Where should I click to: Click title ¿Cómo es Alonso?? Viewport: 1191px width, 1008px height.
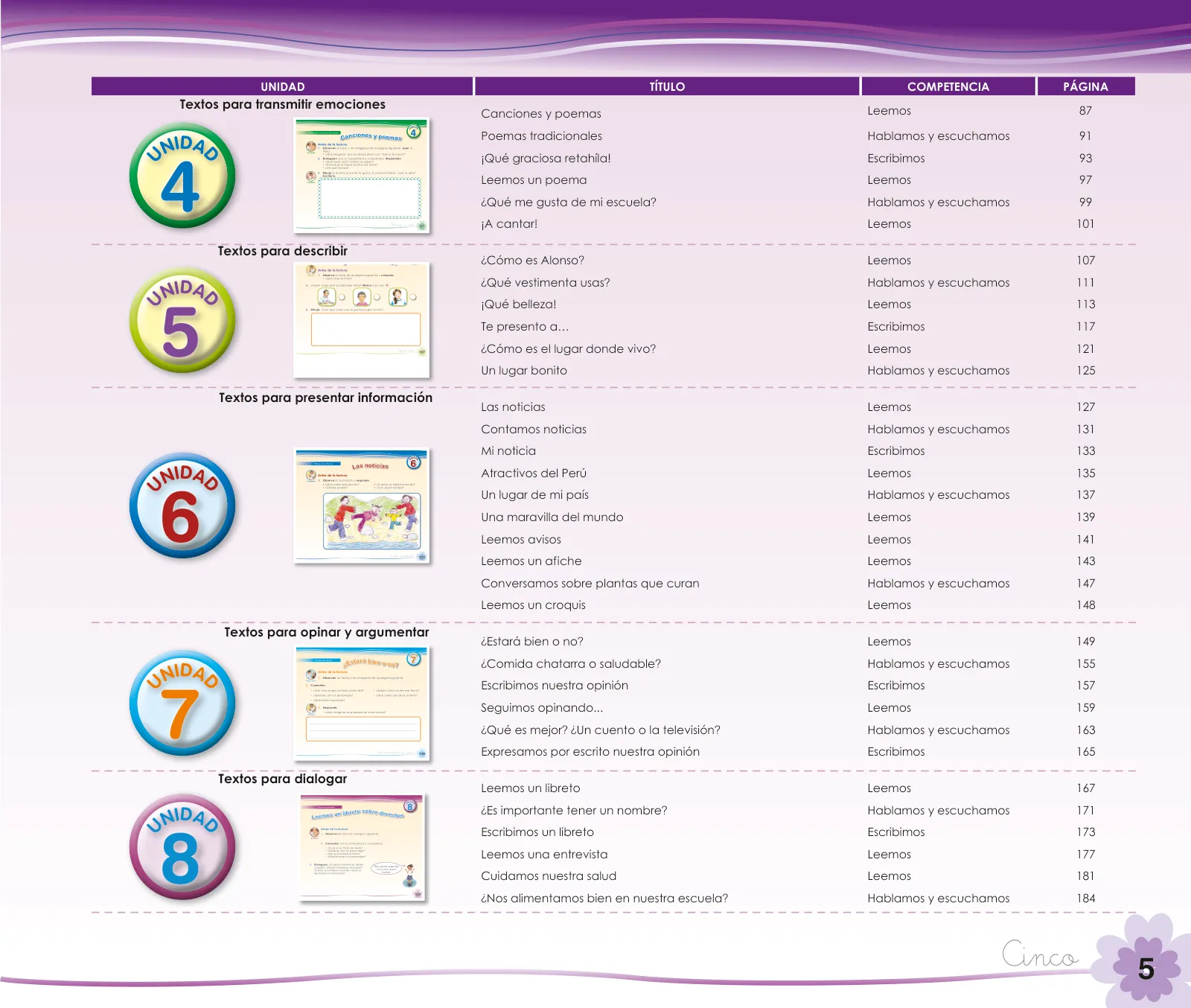(x=532, y=261)
